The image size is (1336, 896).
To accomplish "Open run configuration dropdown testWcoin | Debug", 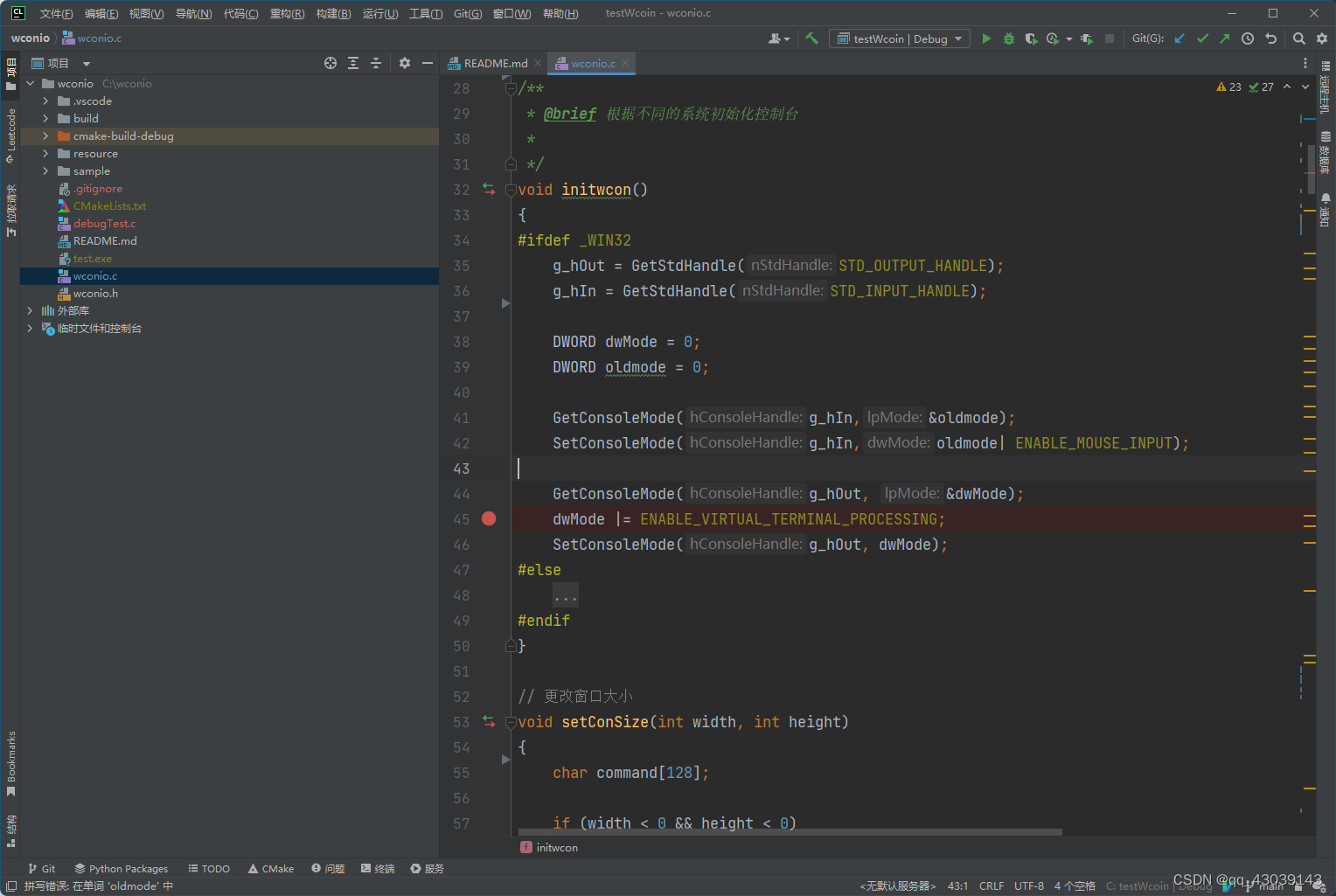I will click(x=900, y=38).
